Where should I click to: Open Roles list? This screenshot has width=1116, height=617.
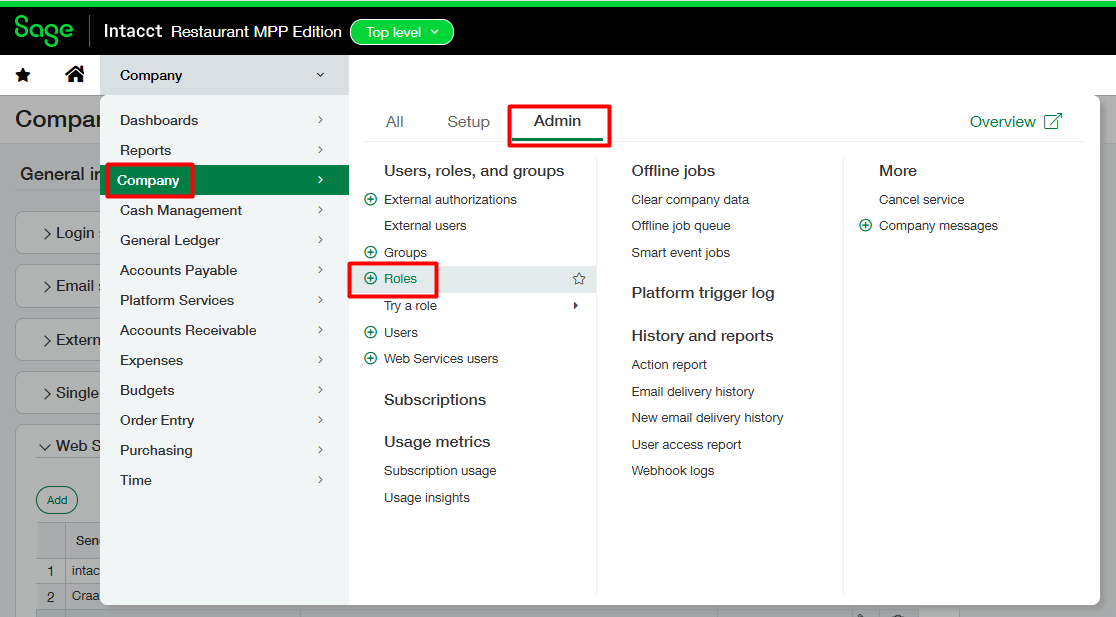point(400,278)
